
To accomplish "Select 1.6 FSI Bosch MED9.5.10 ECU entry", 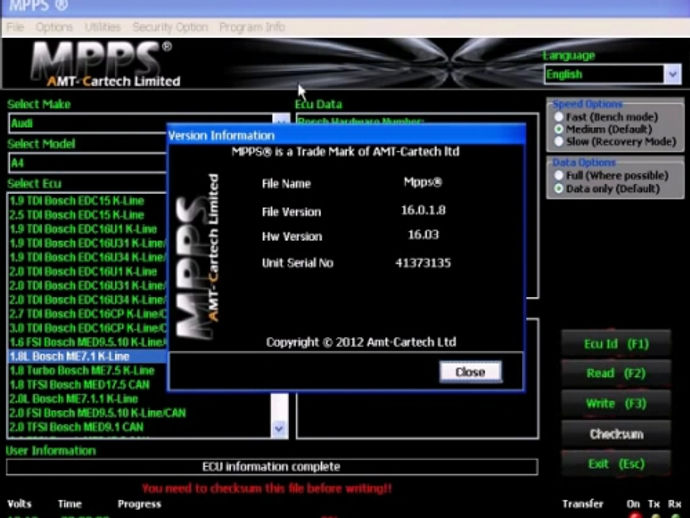I will pos(88,342).
